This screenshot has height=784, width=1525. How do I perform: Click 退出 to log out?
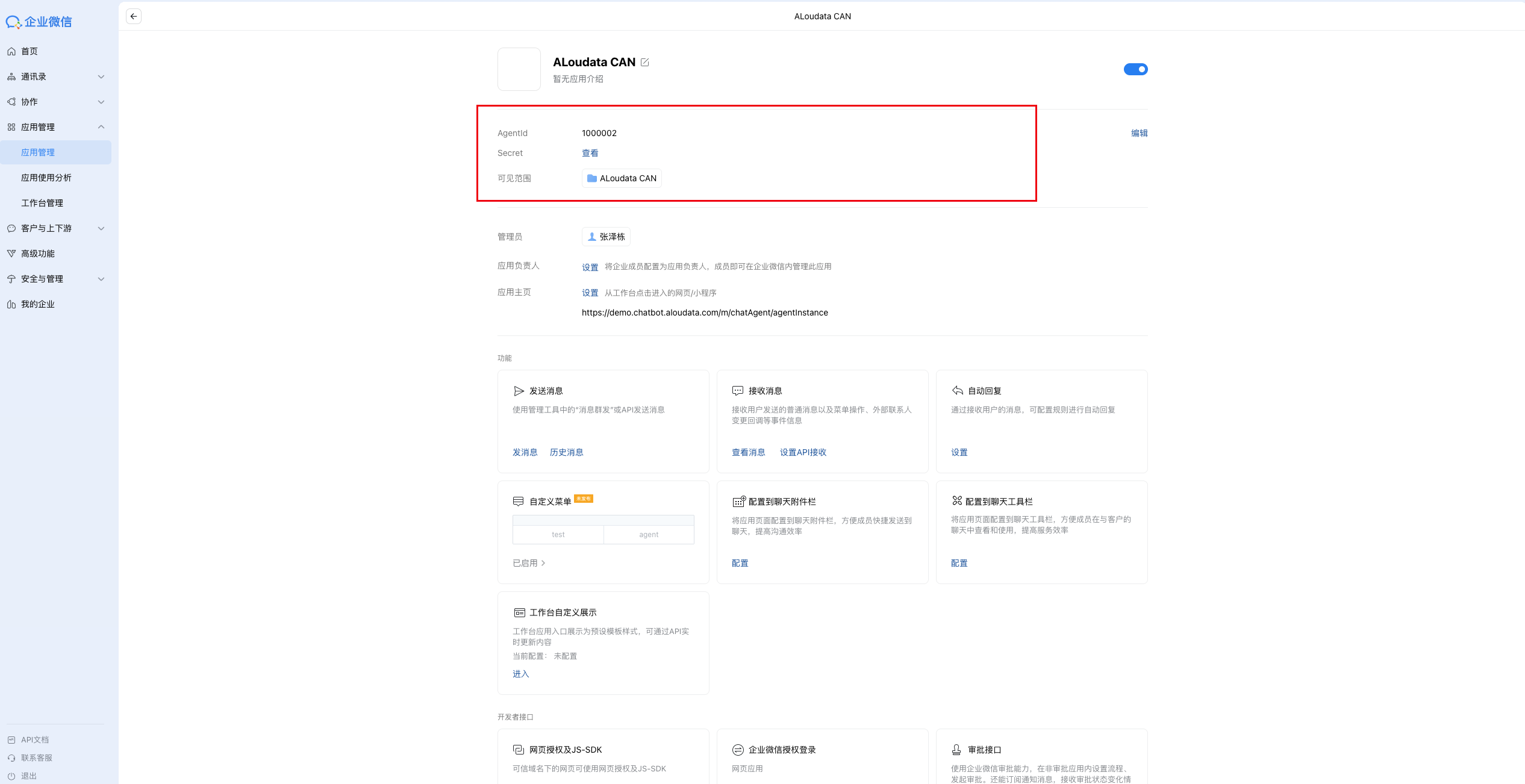[x=29, y=776]
